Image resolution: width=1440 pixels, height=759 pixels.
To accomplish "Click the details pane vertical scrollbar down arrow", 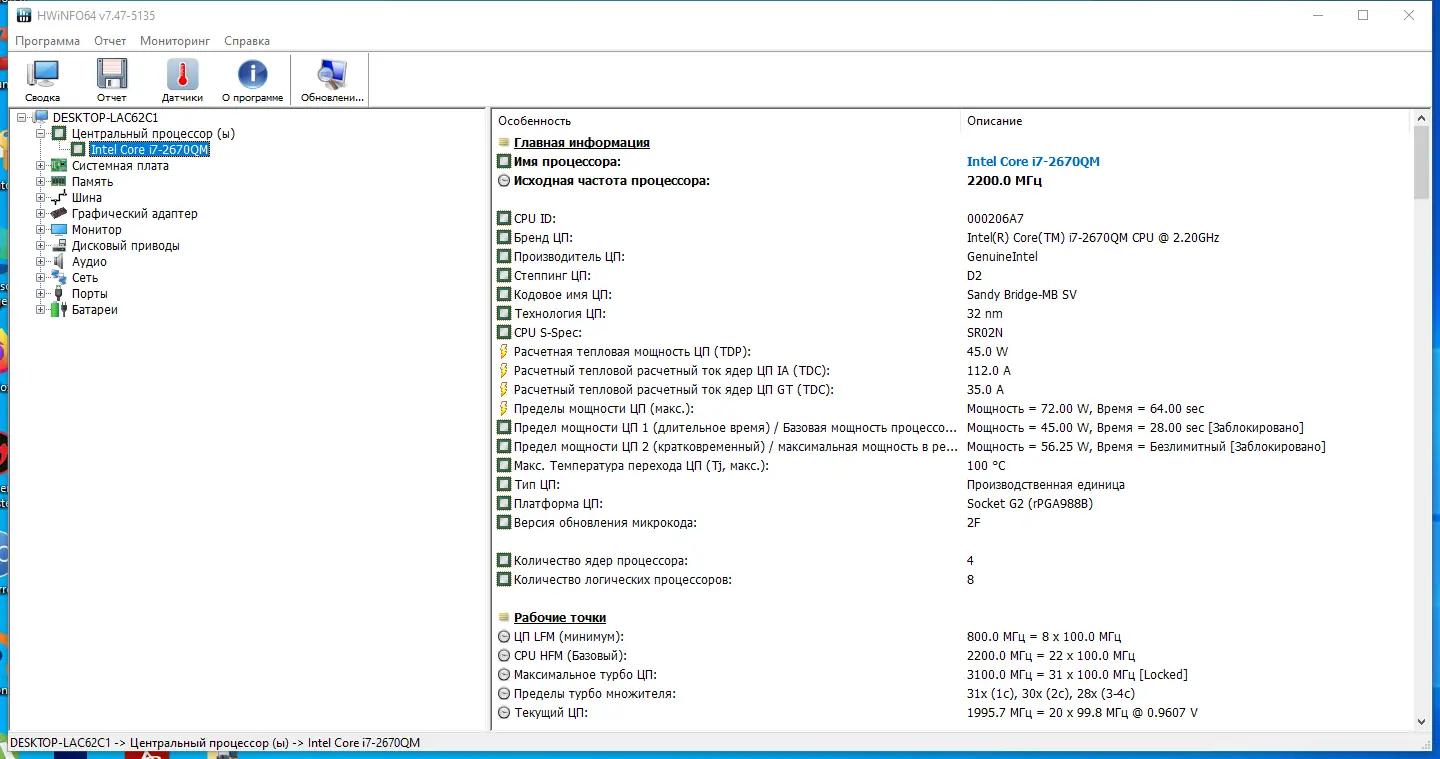I will tap(1422, 721).
